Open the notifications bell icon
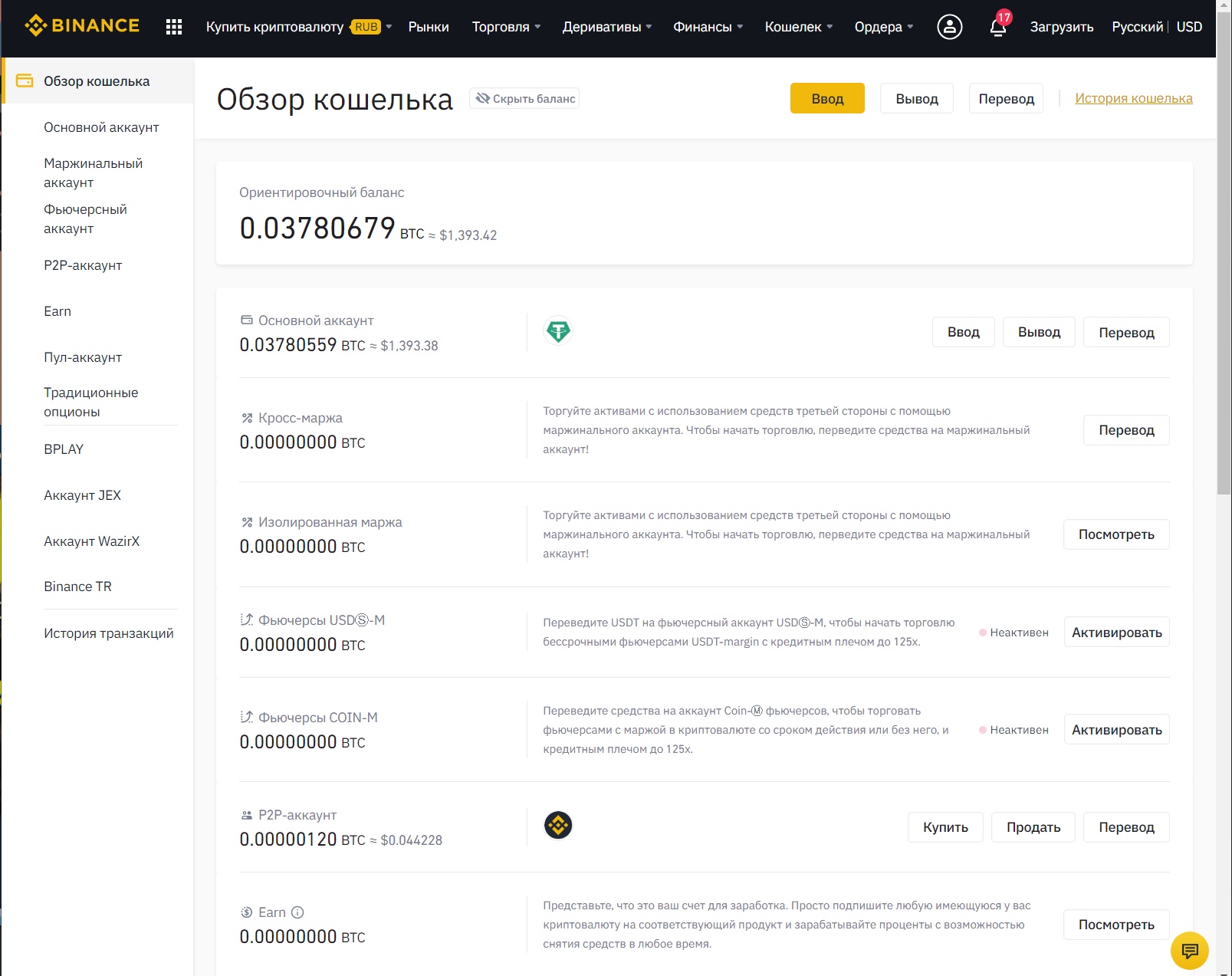Screen dimensions: 1232x976 coord(997,28)
